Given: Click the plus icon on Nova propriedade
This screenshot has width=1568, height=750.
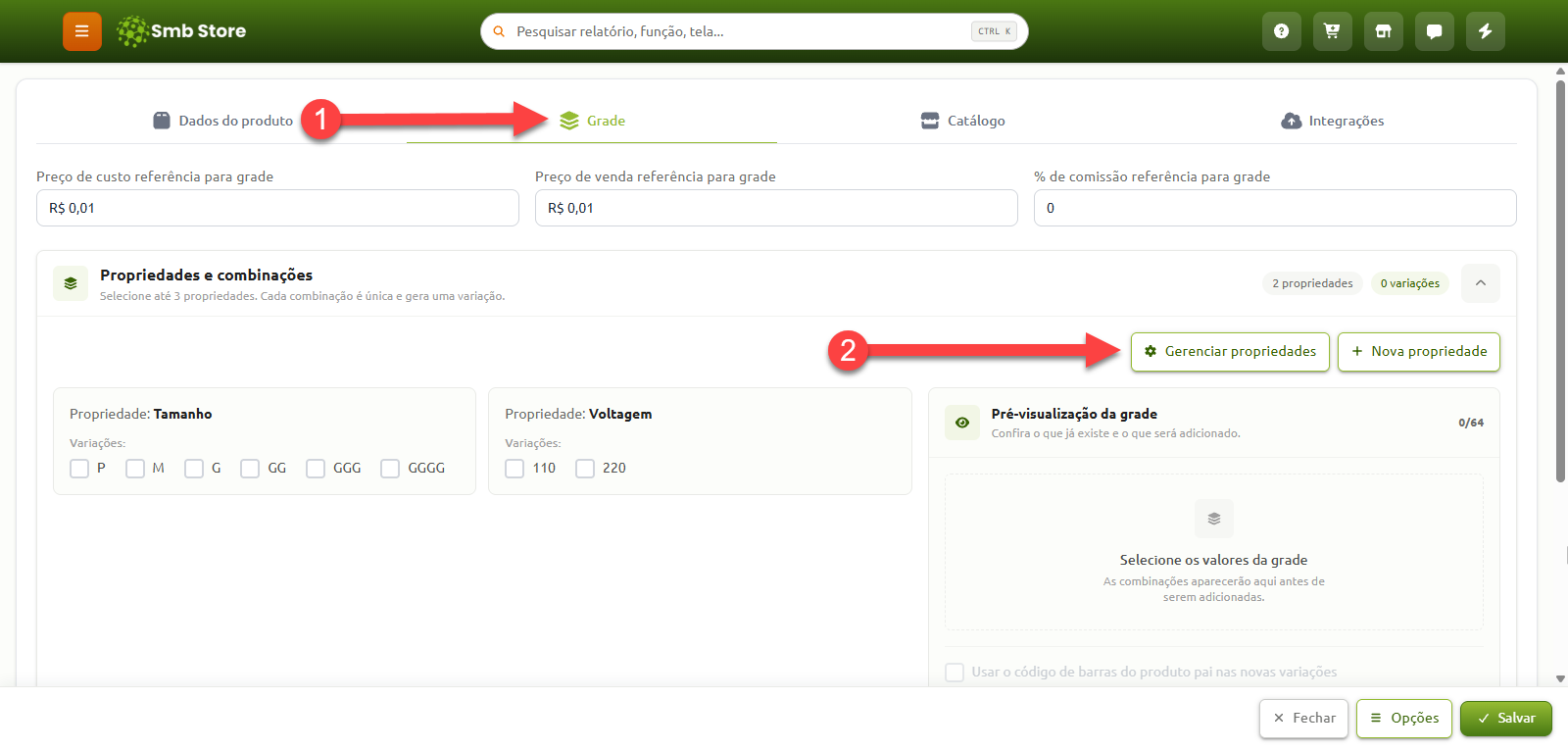Looking at the screenshot, I should point(1357,351).
